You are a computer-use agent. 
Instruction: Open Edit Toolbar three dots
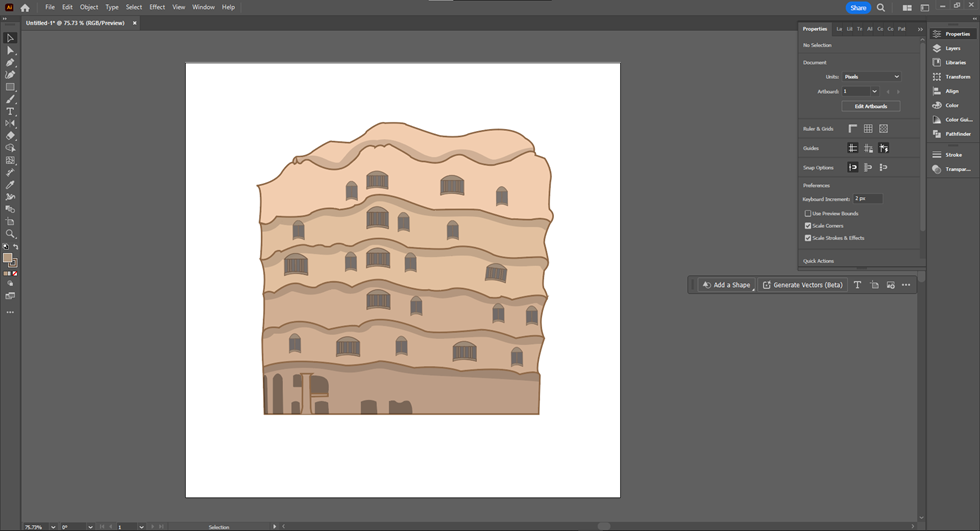(10, 312)
